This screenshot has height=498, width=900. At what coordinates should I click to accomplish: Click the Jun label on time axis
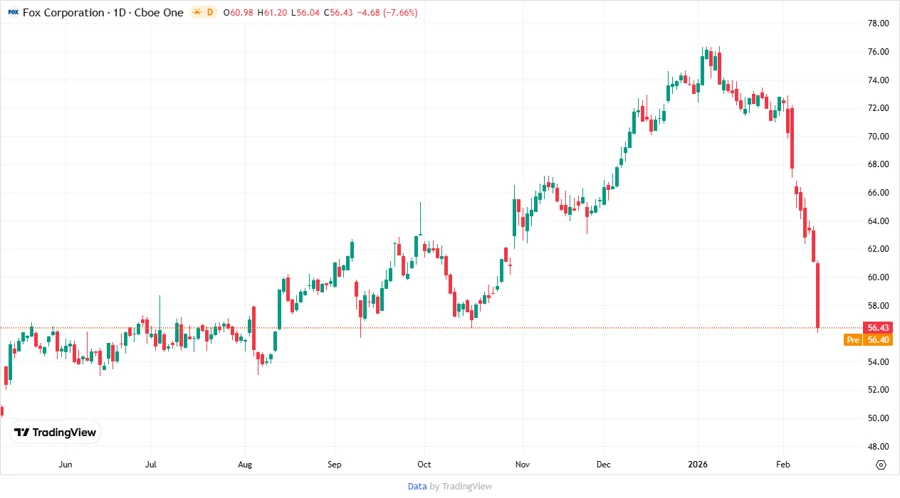(x=65, y=464)
